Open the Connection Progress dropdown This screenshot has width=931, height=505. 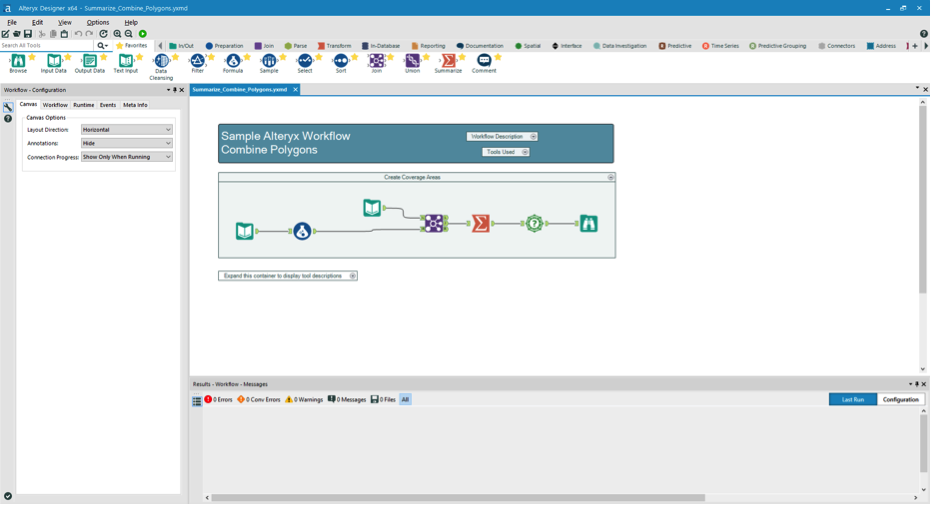(x=126, y=157)
